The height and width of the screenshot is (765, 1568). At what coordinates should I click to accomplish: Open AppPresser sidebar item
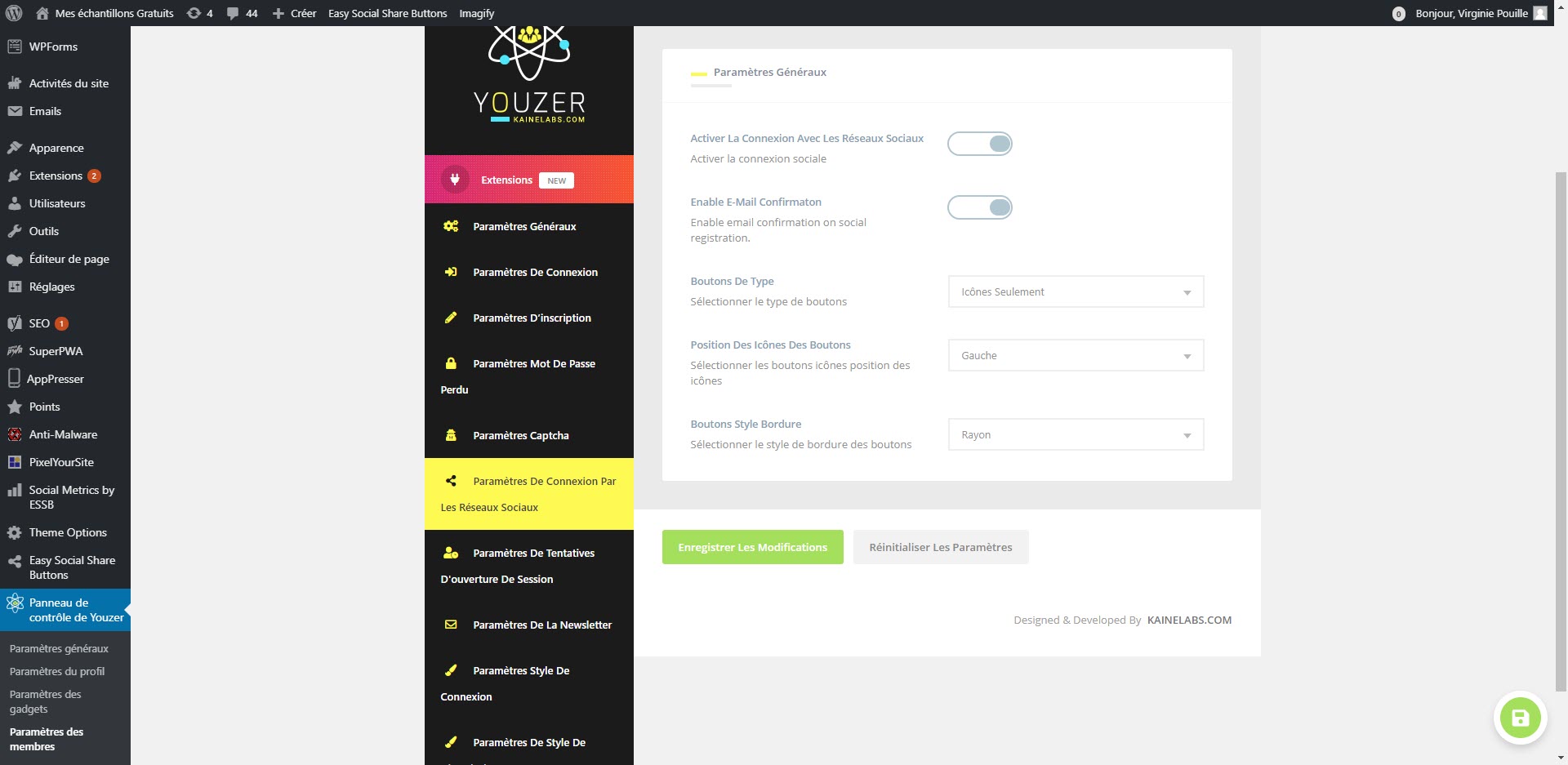click(x=65, y=379)
